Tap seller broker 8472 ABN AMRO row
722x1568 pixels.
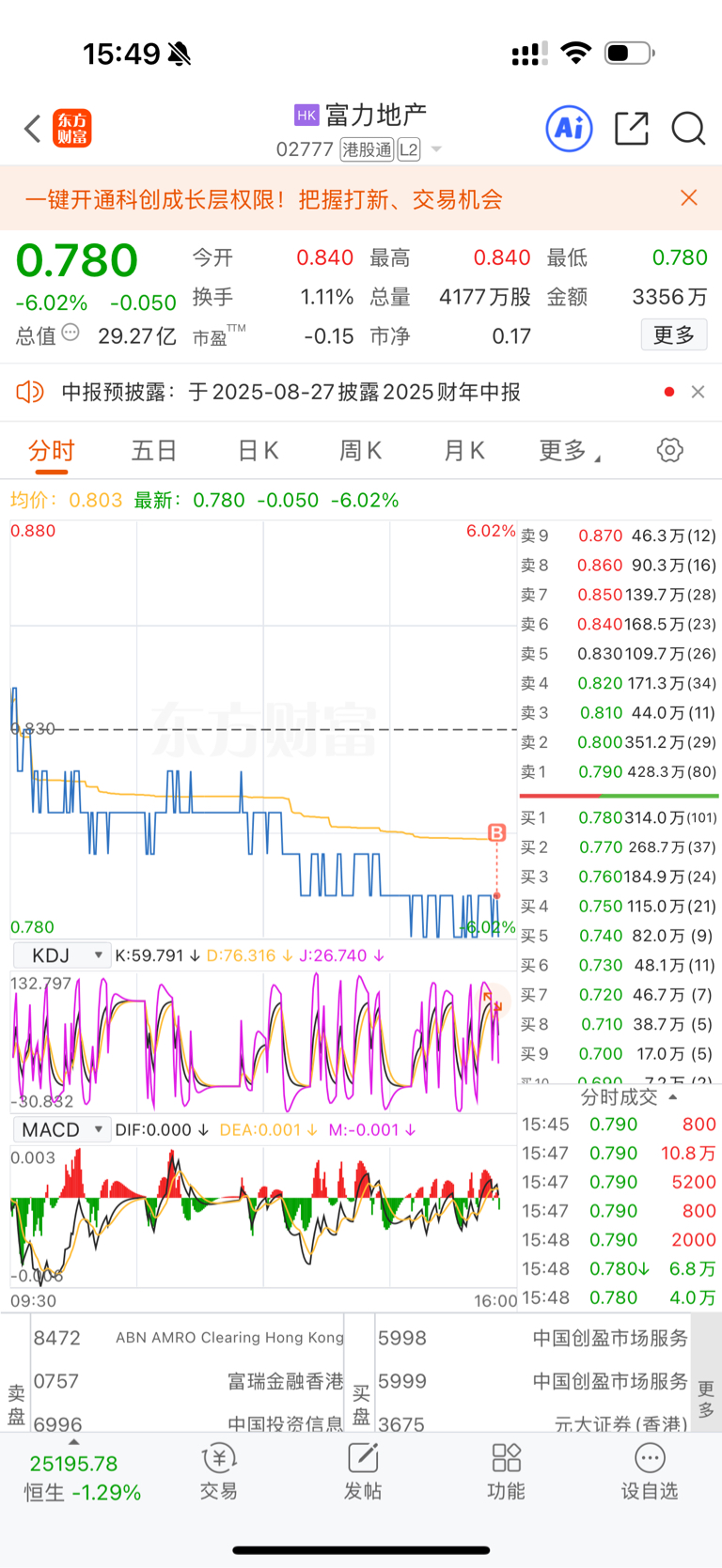tap(188, 1338)
